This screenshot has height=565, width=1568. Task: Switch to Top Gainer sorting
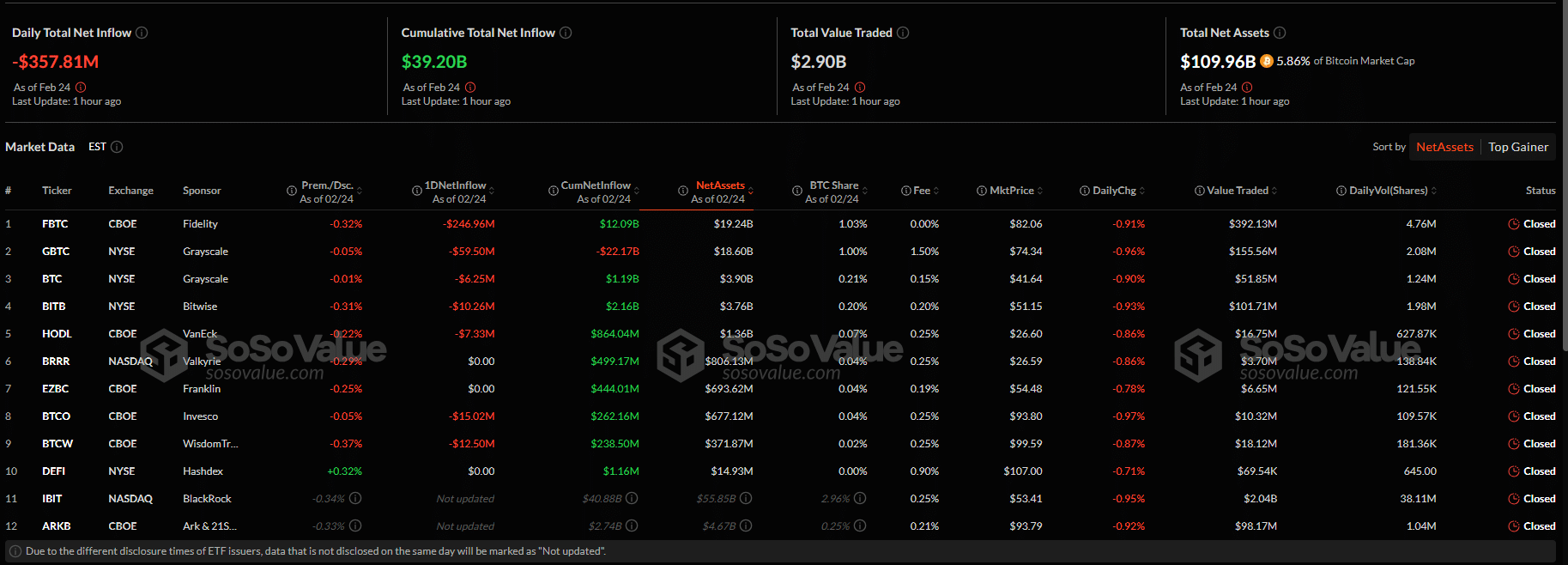point(1518,147)
